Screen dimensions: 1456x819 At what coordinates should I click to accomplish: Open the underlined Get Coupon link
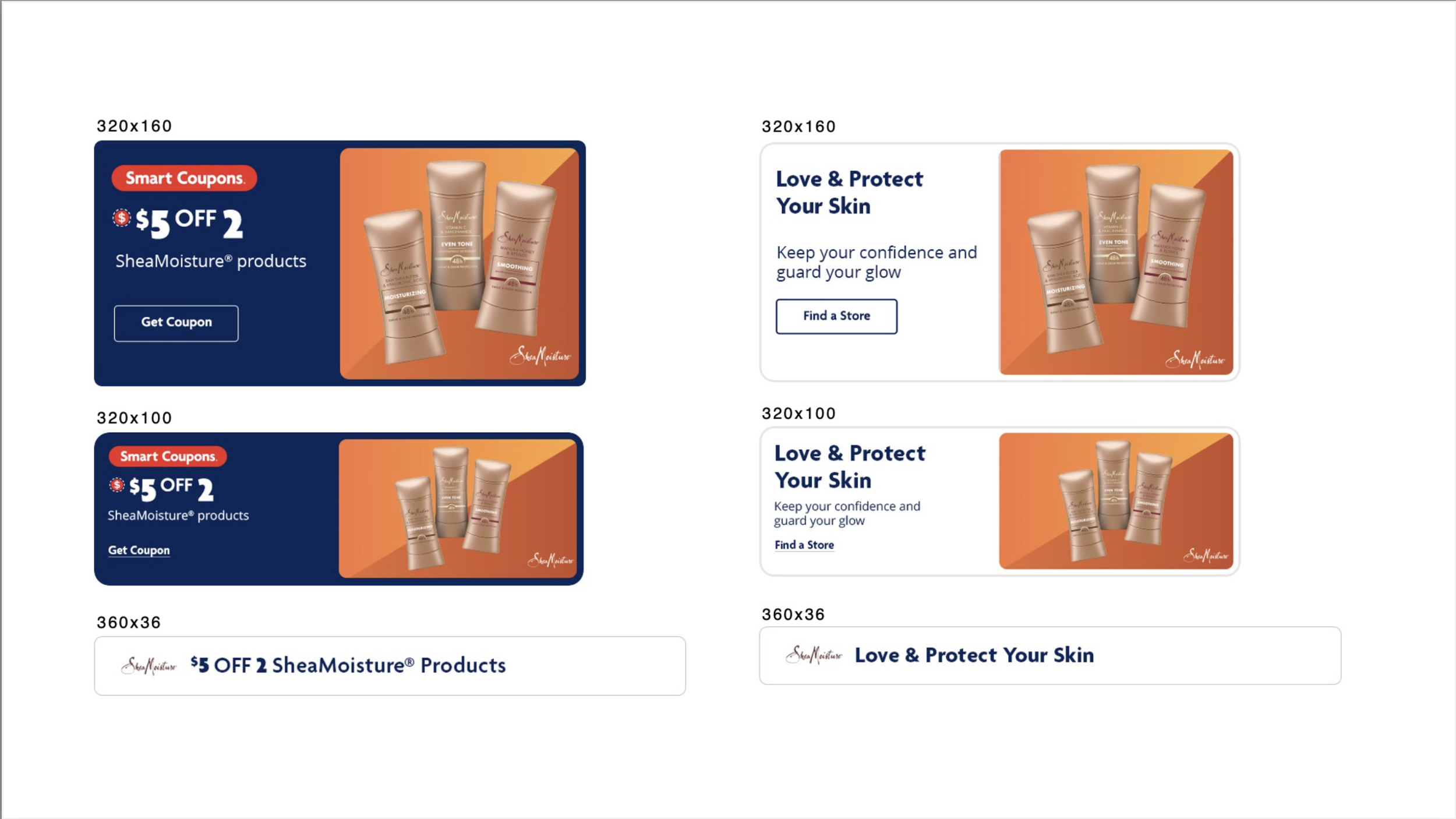pyautogui.click(x=139, y=550)
